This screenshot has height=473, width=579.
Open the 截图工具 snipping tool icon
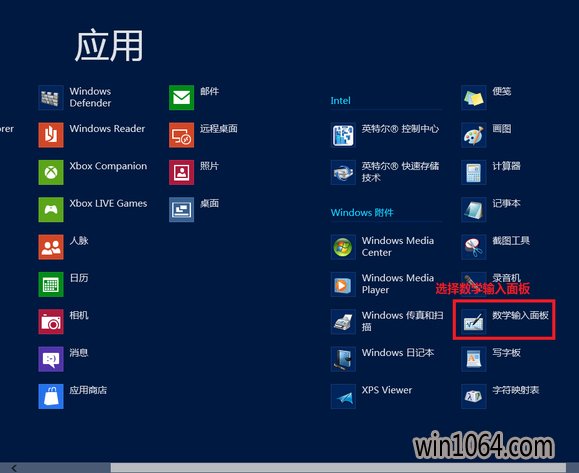coord(474,247)
